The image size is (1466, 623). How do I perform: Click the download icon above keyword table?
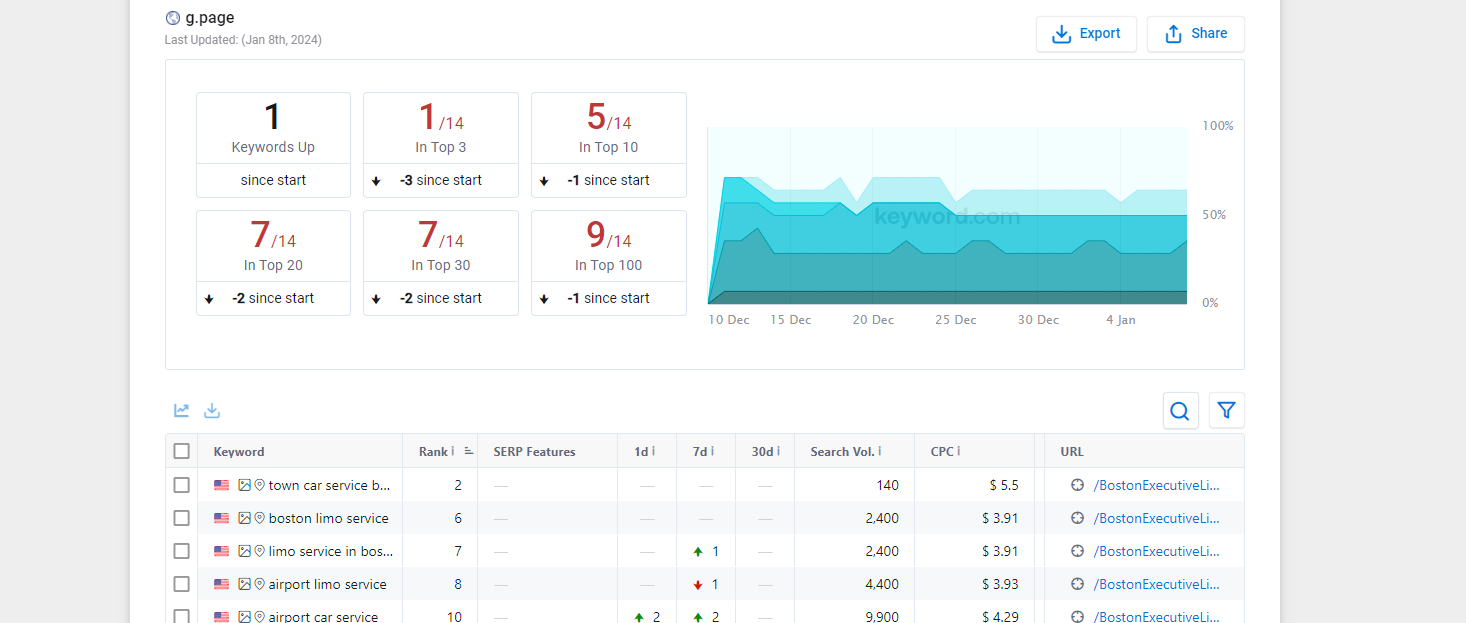[212, 410]
